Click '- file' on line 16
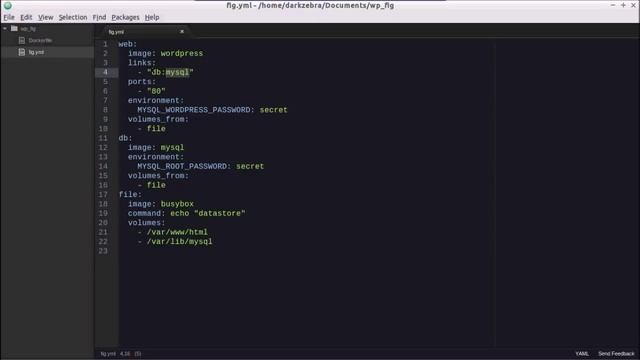Image resolution: width=640 pixels, height=360 pixels. (151, 185)
